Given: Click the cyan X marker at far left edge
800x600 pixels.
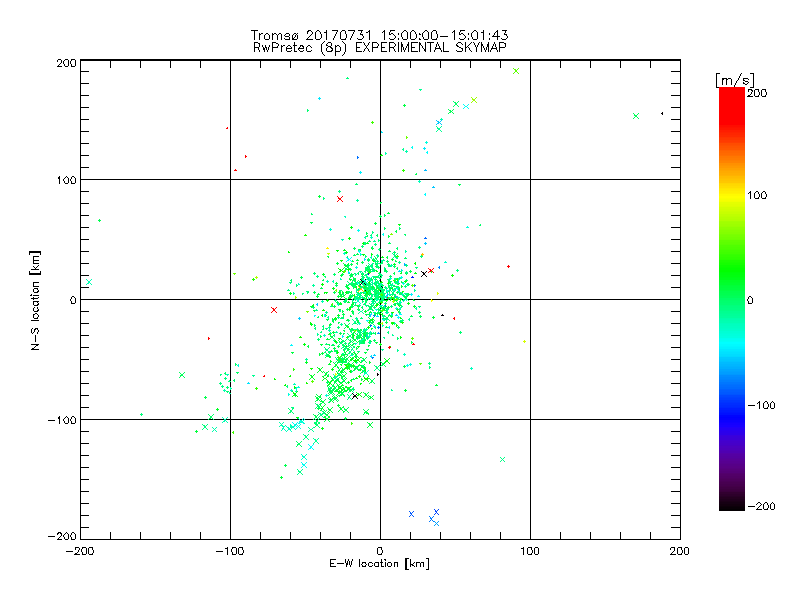Looking at the screenshot, I should pos(89,282).
